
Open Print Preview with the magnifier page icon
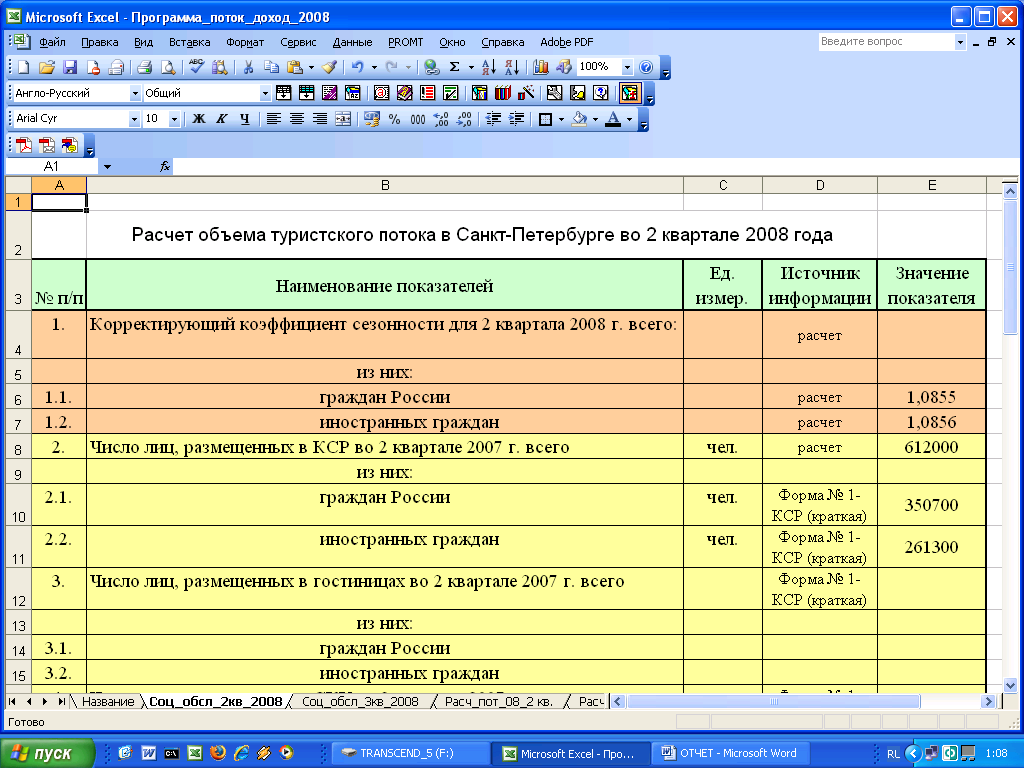[x=168, y=67]
